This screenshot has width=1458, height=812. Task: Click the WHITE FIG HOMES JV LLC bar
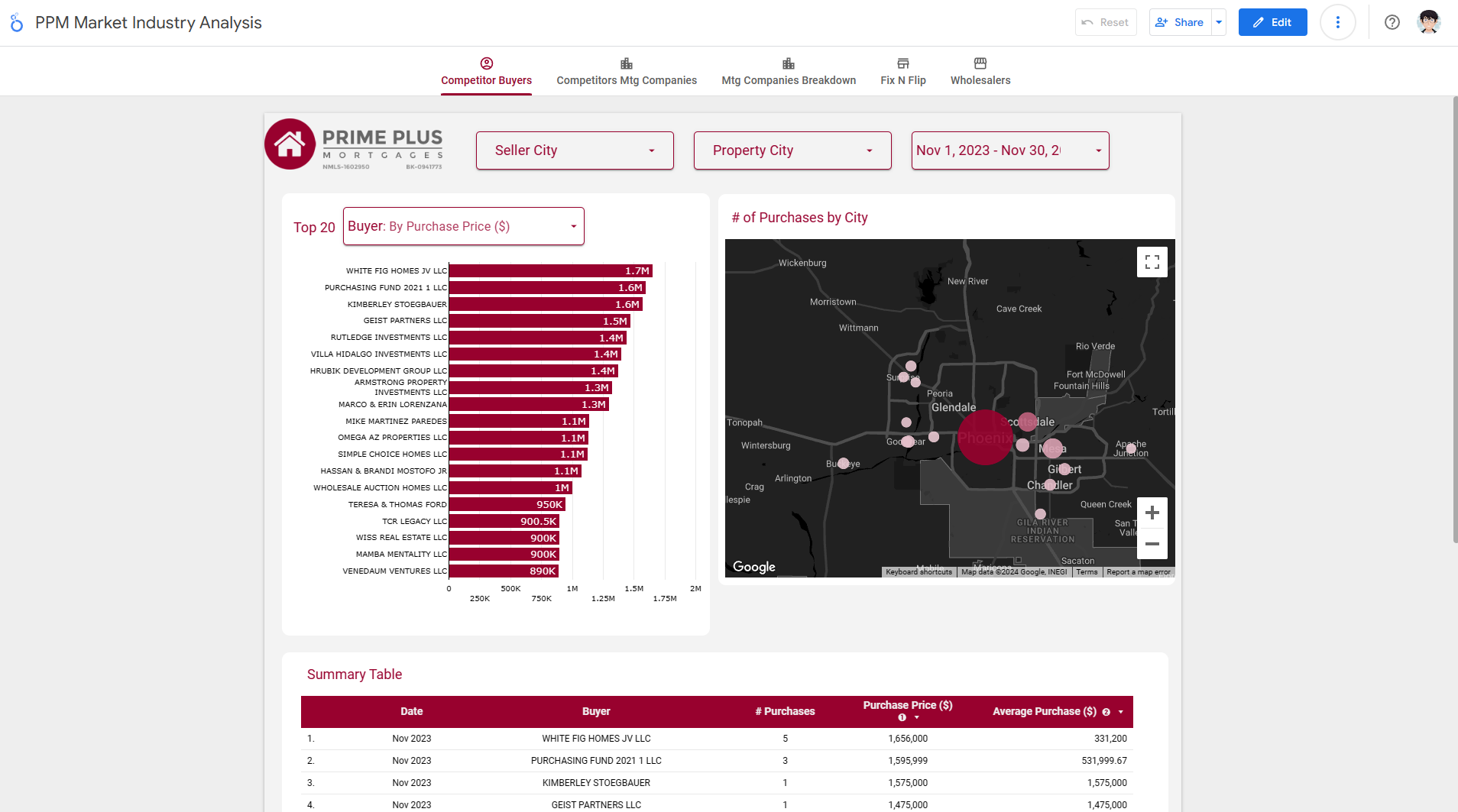pyautogui.click(x=550, y=271)
